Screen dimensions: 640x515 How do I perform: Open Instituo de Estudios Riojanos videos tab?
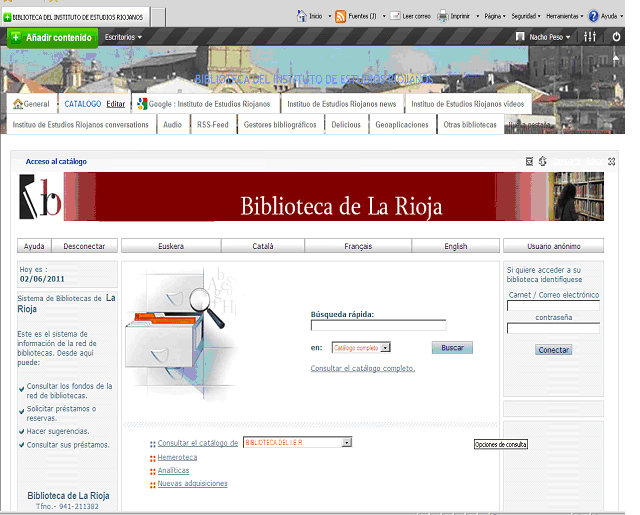(467, 104)
